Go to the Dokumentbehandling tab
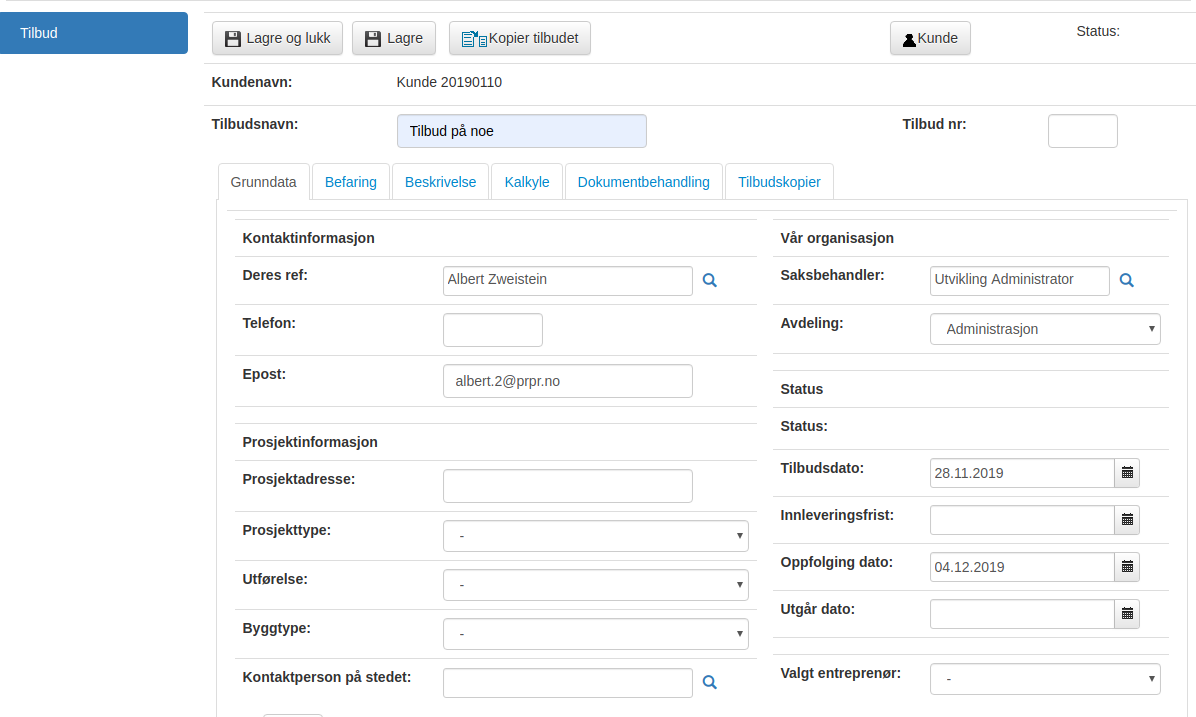This screenshot has width=1196, height=717. (x=644, y=182)
